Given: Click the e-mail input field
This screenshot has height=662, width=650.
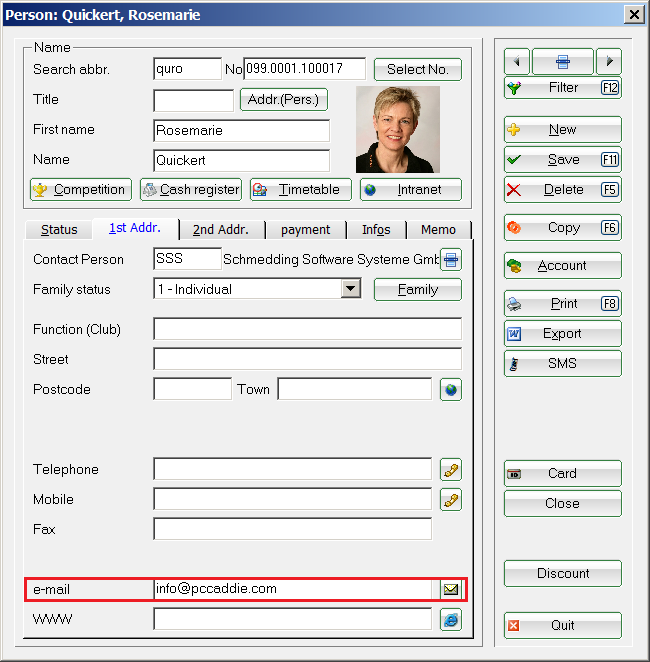Looking at the screenshot, I should coord(292,589).
